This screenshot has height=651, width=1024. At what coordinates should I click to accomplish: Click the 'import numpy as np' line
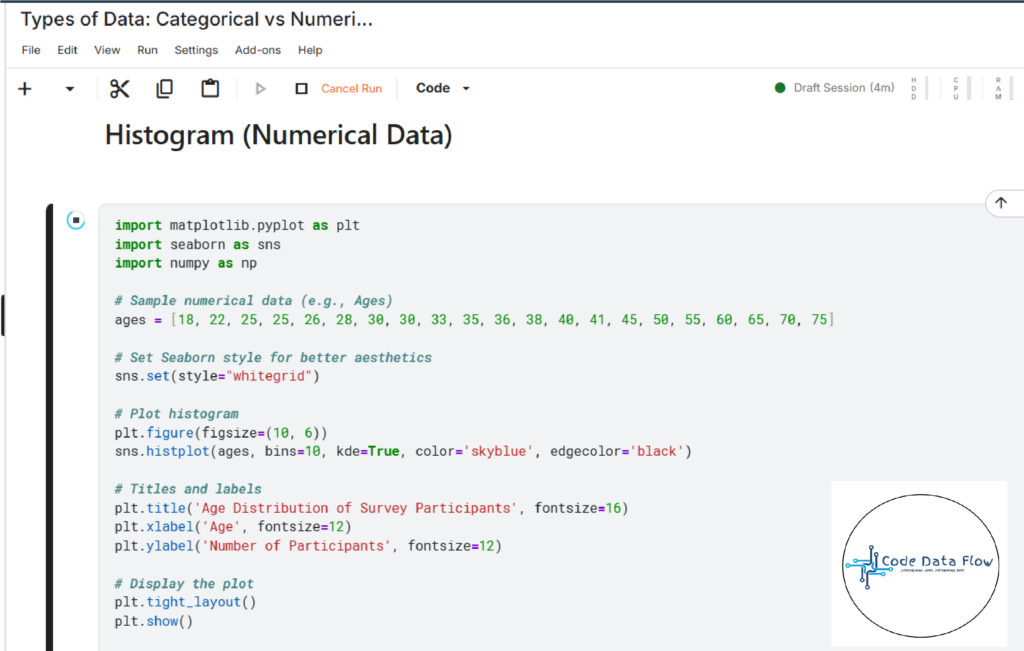pos(186,263)
